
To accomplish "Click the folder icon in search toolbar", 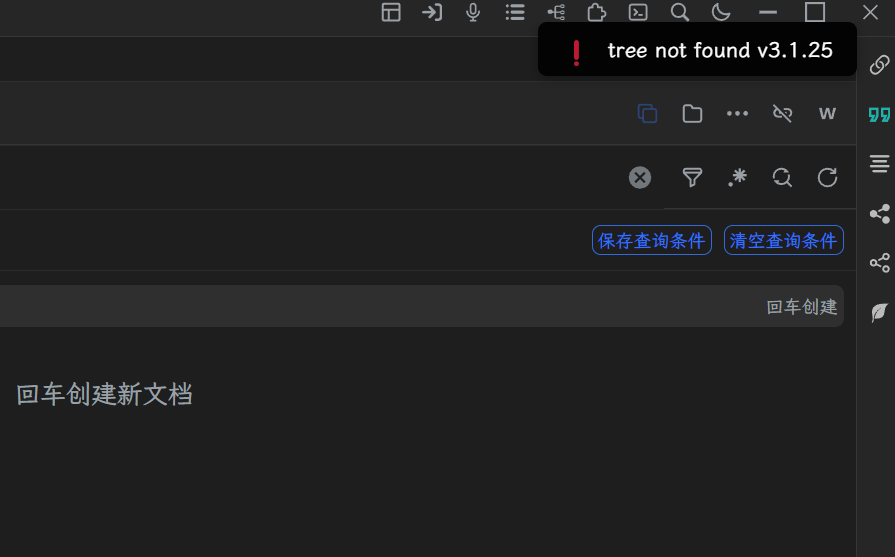I will 692,113.
